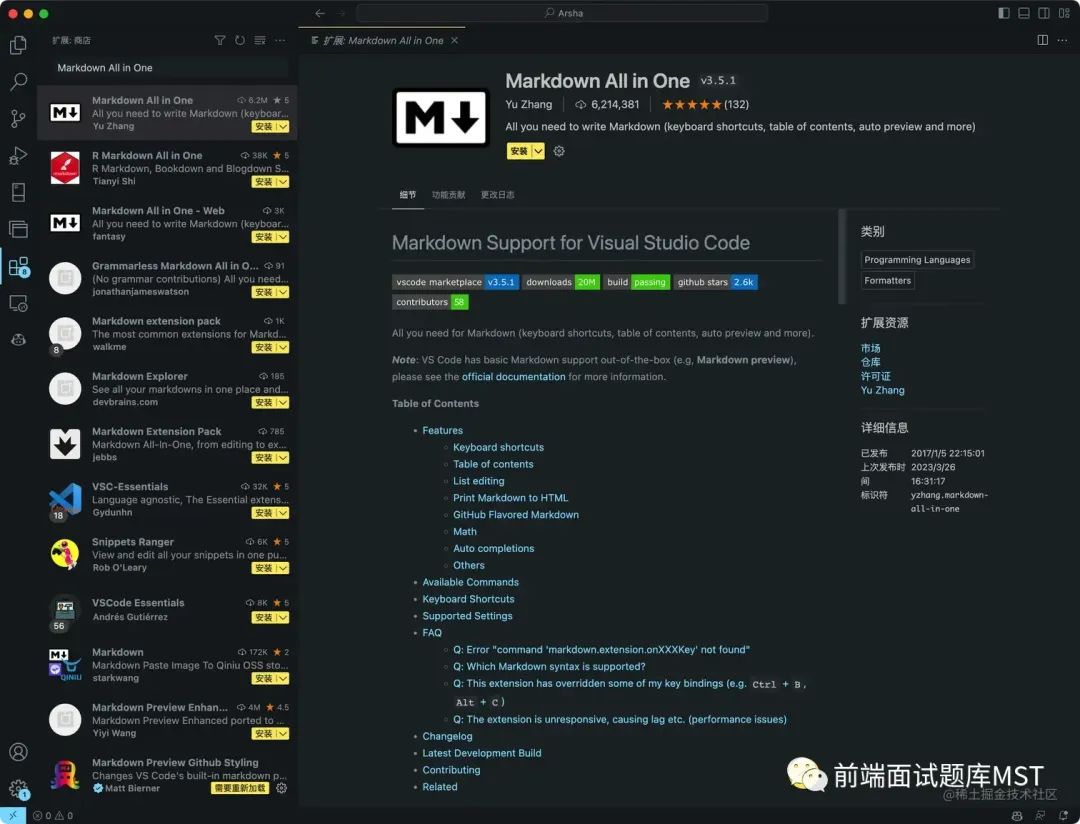Click the Yu Zhang publisher name
This screenshot has height=824, width=1080.
click(528, 104)
